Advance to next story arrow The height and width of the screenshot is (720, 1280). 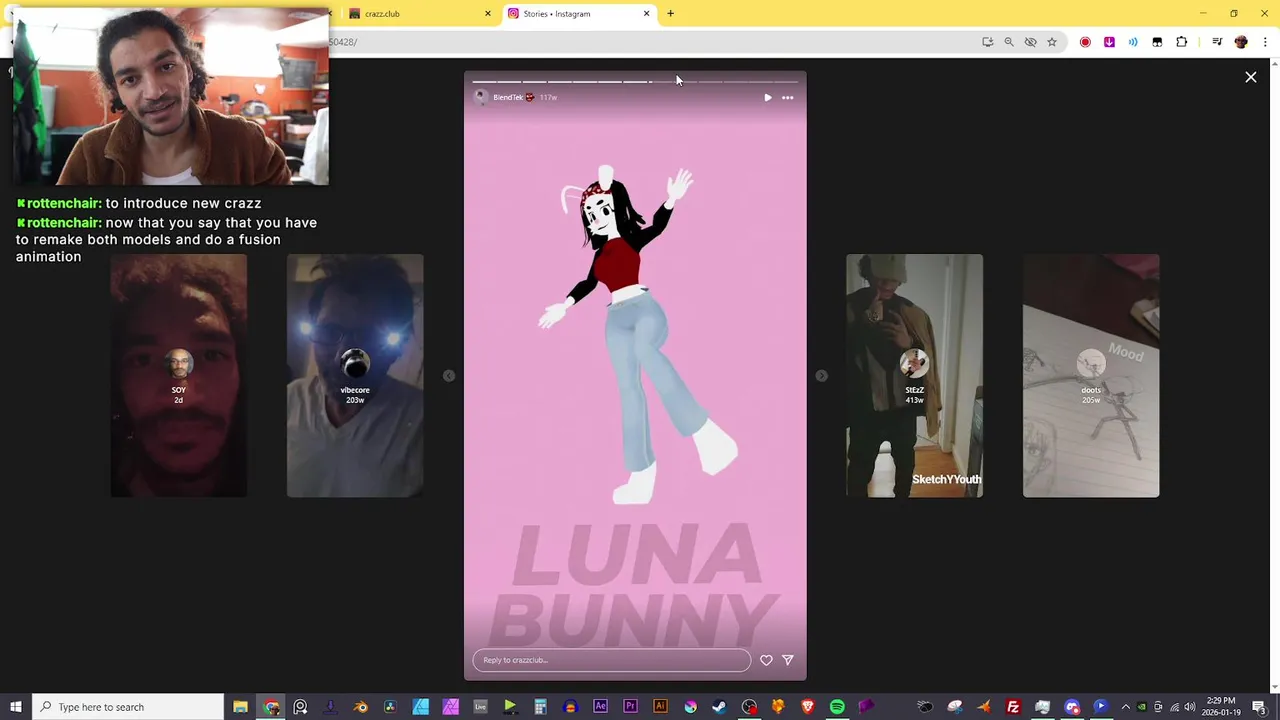[821, 376]
